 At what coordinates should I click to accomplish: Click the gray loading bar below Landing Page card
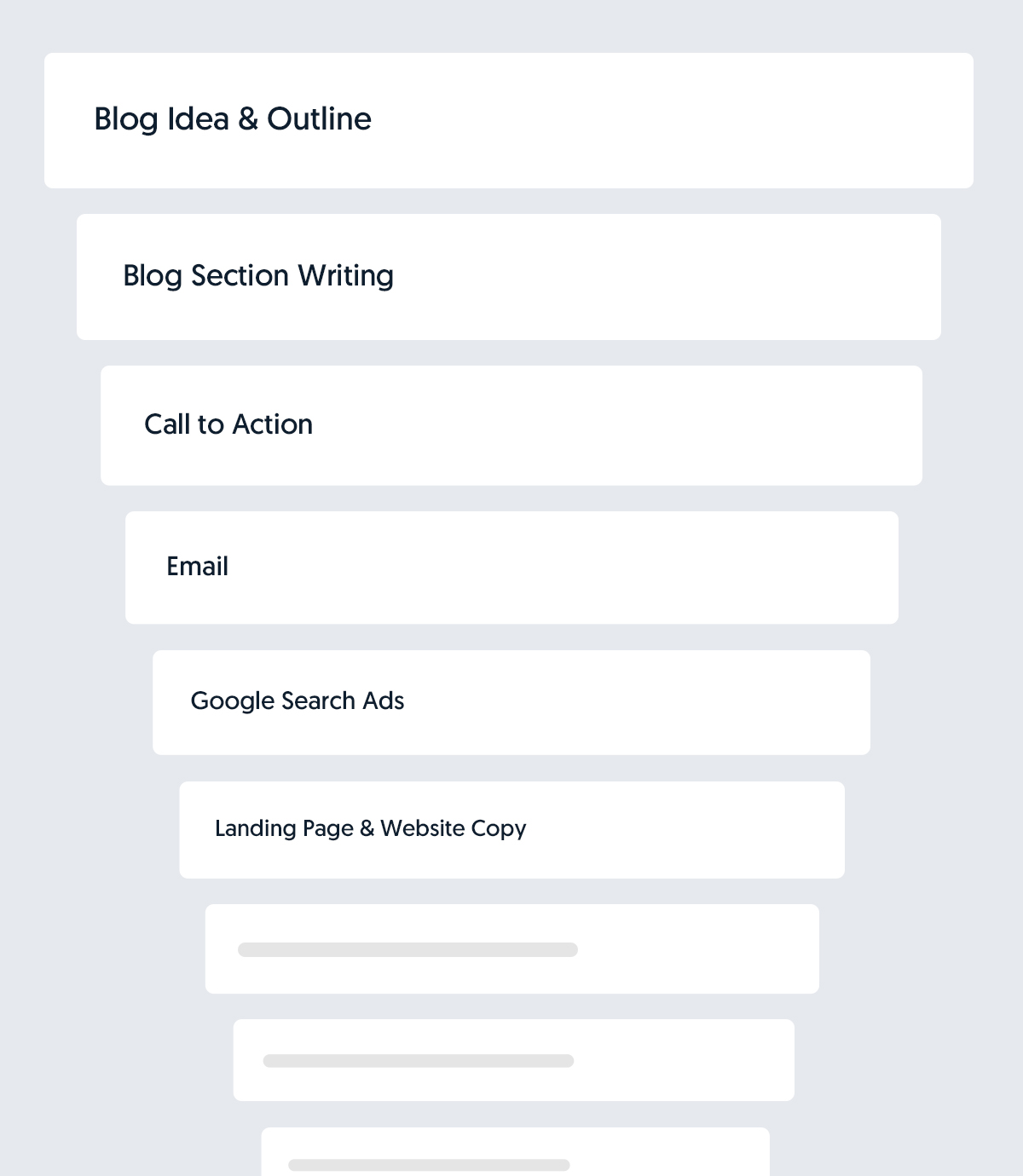tap(407, 949)
